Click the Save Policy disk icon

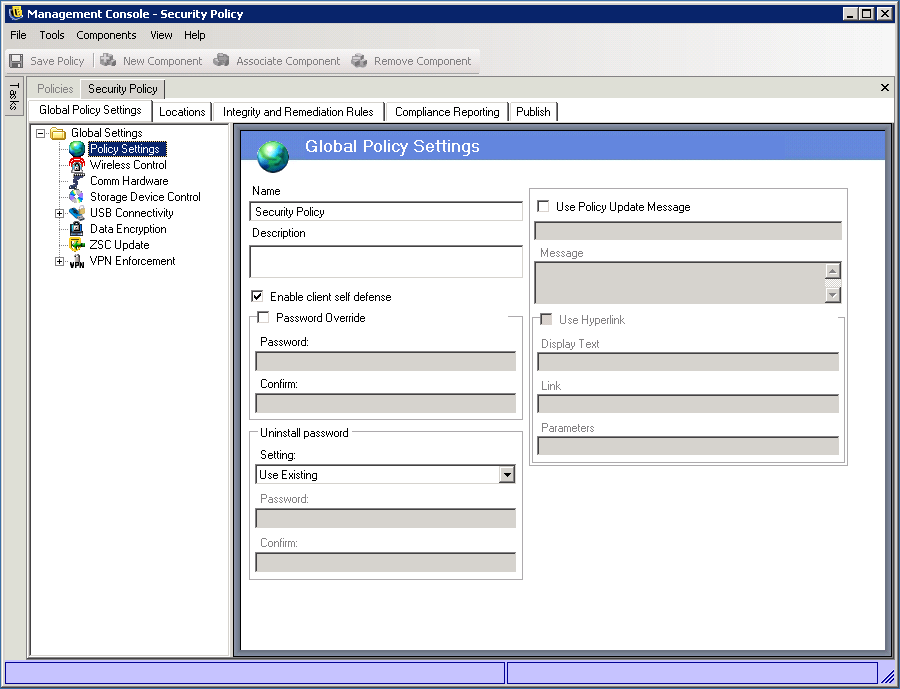pyautogui.click(x=17, y=61)
